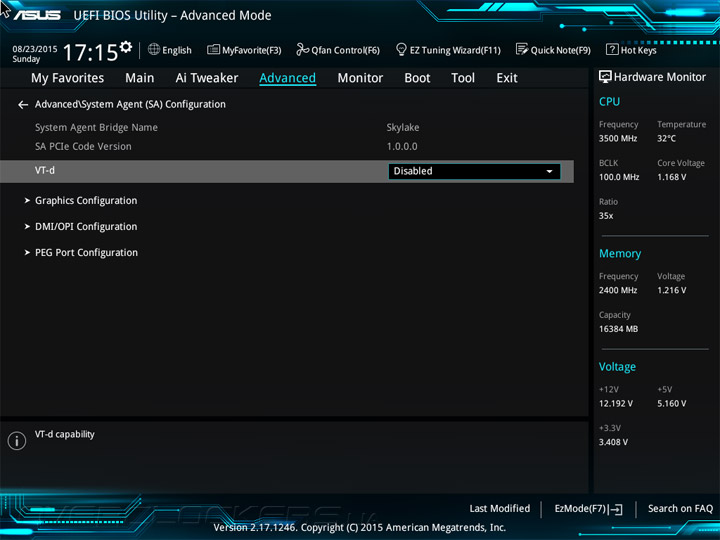Open MyFavorite(F3) menu
Image resolution: width=720 pixels, height=540 pixels.
(252, 50)
